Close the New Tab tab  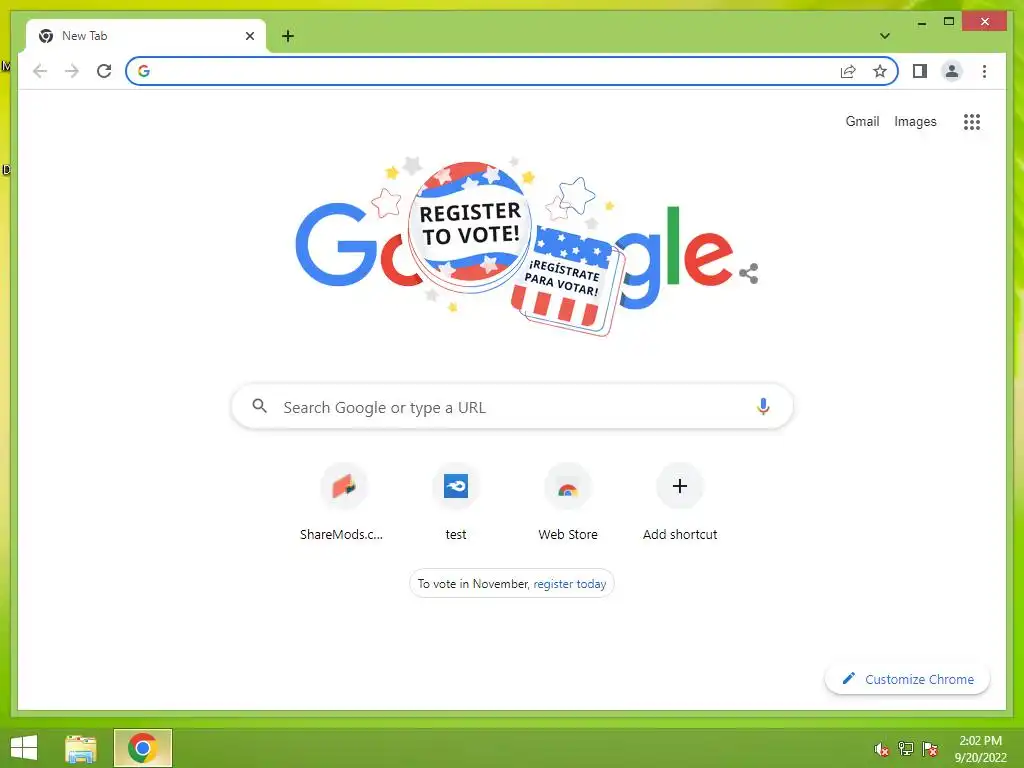click(249, 36)
